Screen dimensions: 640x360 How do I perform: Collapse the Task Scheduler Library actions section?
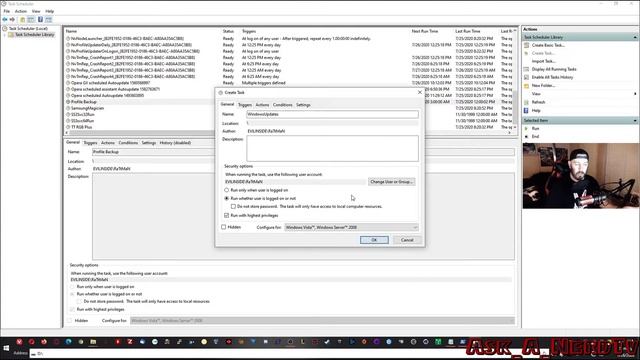(635, 38)
